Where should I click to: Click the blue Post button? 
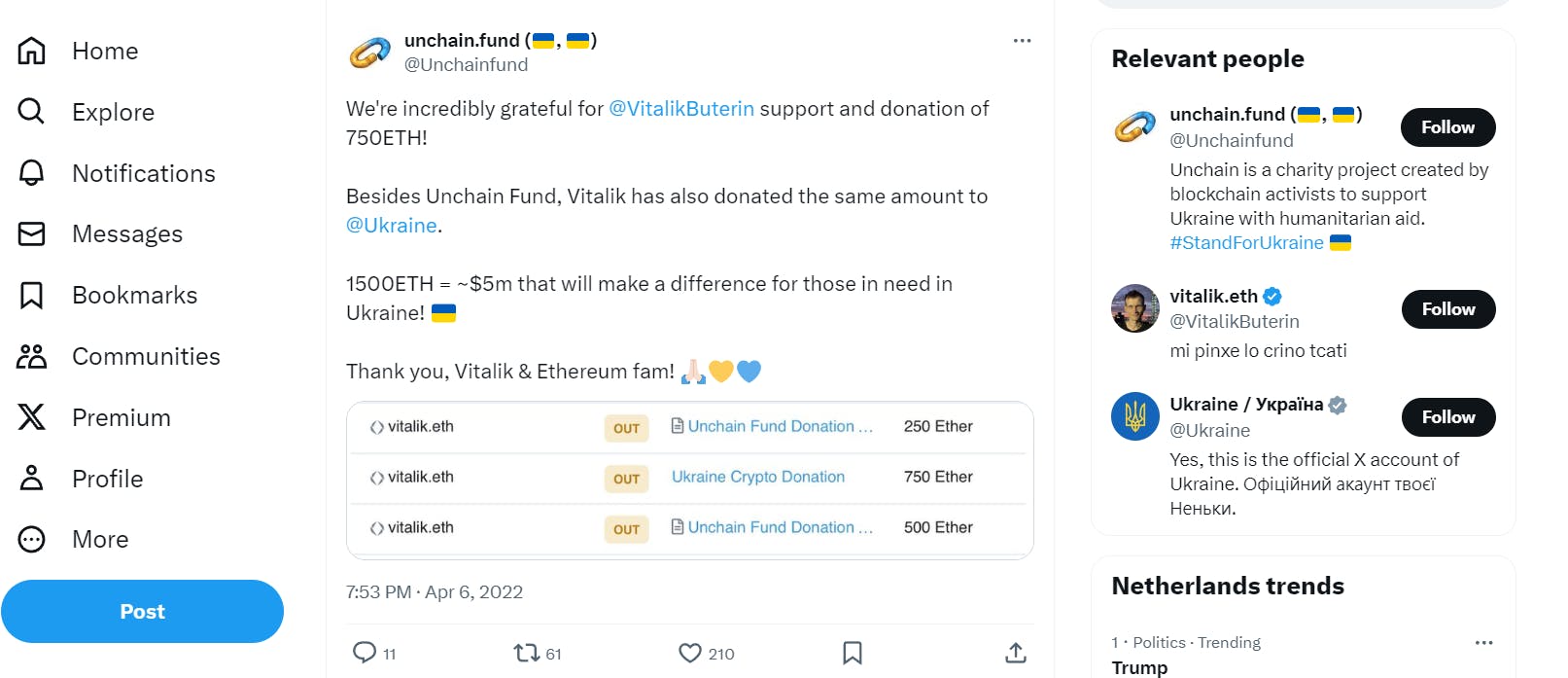(x=142, y=612)
